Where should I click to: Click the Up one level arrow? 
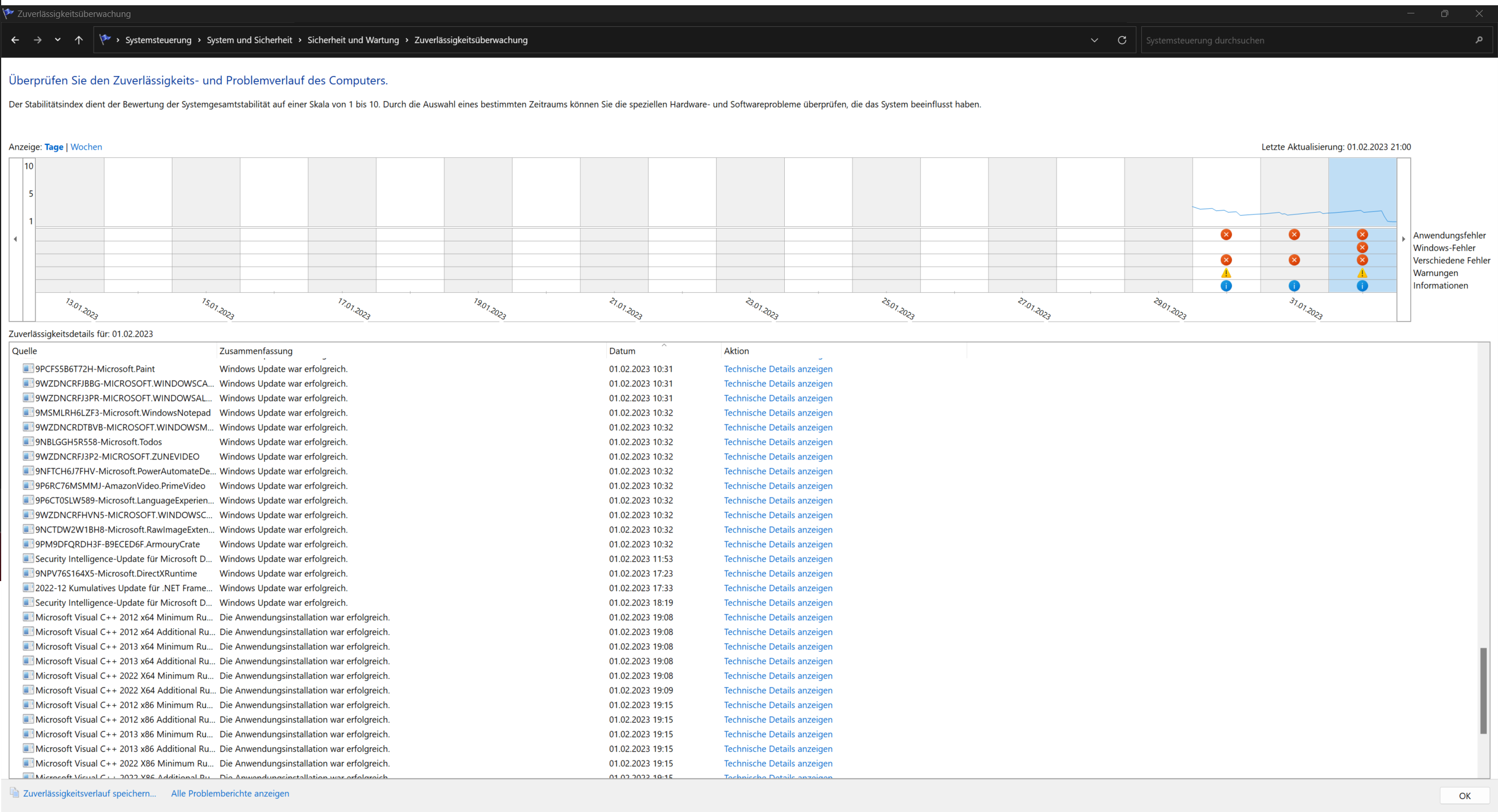click(x=79, y=40)
